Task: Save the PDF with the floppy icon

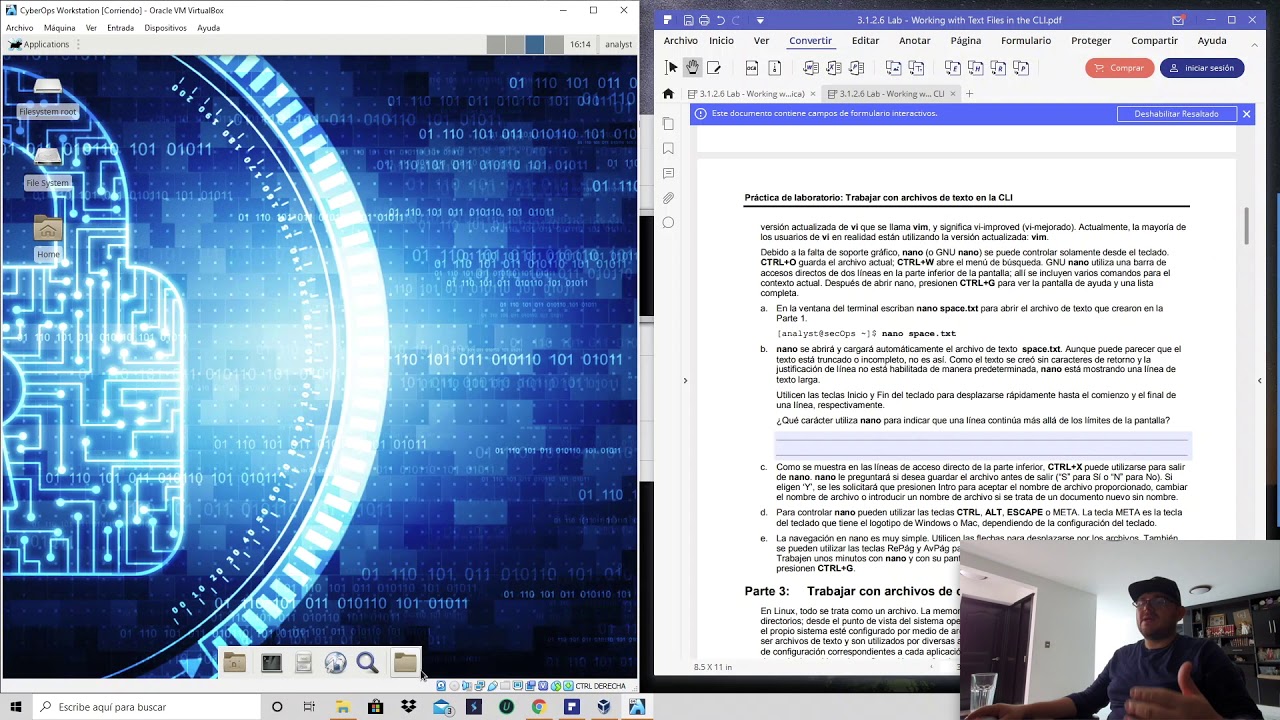Action: (x=688, y=20)
